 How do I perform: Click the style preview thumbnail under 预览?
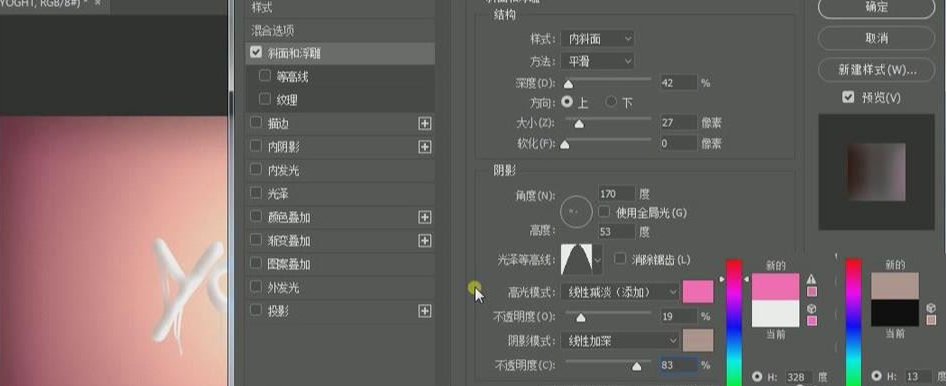(876, 172)
